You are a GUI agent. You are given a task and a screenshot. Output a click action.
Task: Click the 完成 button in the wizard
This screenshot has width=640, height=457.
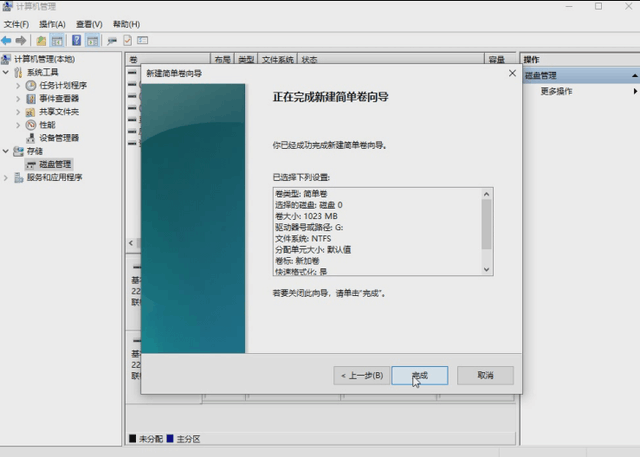click(x=420, y=375)
